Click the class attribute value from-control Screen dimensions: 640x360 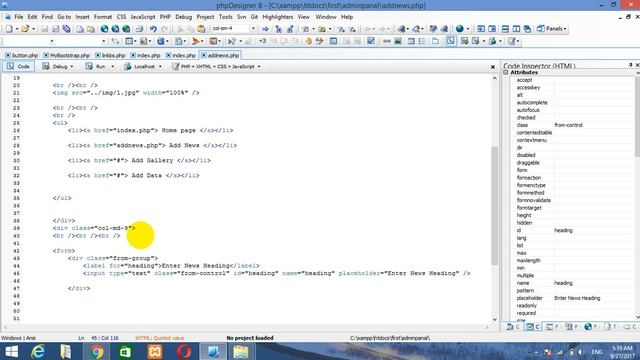coord(568,125)
